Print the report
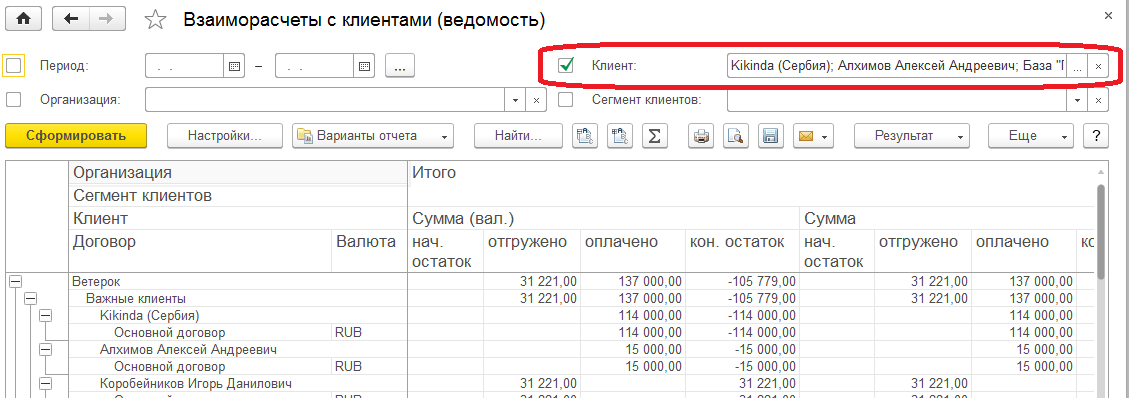The width and height of the screenshot is (1129, 398). (700, 136)
